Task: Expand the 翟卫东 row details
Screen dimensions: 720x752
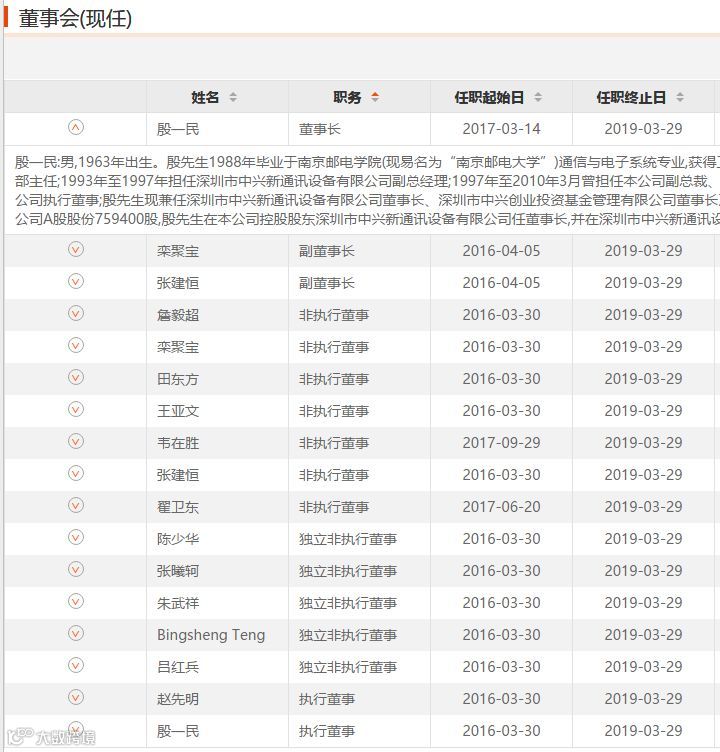Action: (75, 505)
